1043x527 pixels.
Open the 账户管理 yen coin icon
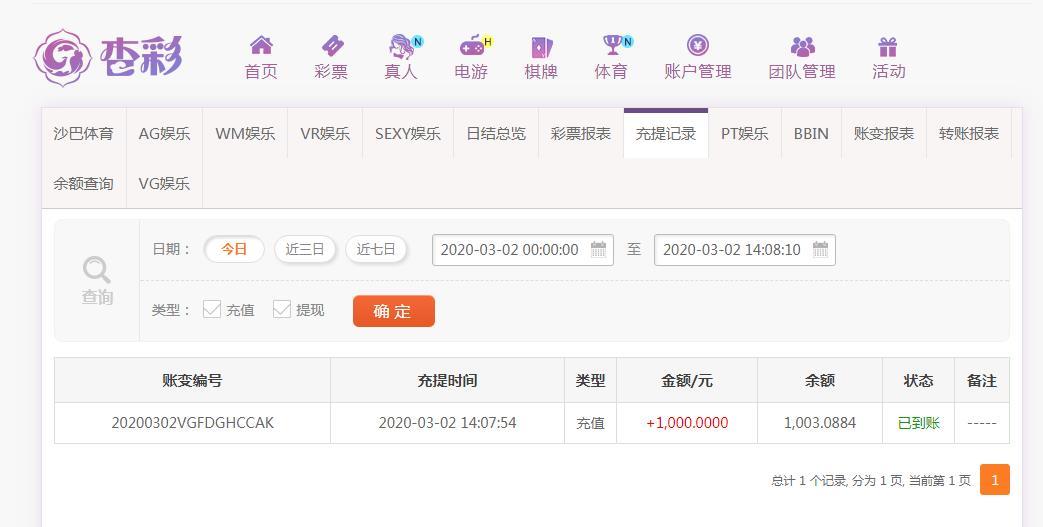tap(698, 45)
